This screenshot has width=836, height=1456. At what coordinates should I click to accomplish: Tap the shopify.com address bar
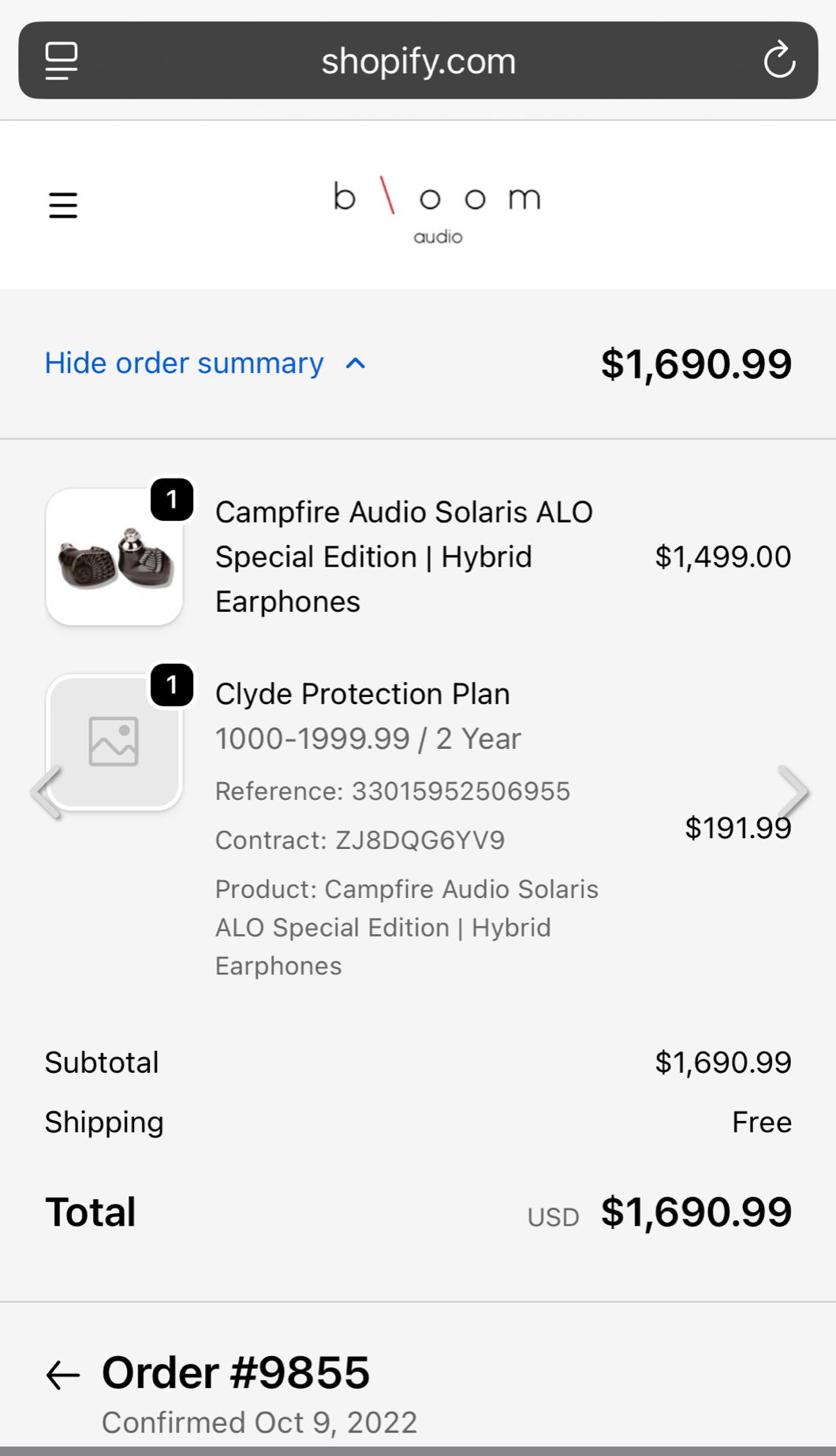(x=418, y=60)
